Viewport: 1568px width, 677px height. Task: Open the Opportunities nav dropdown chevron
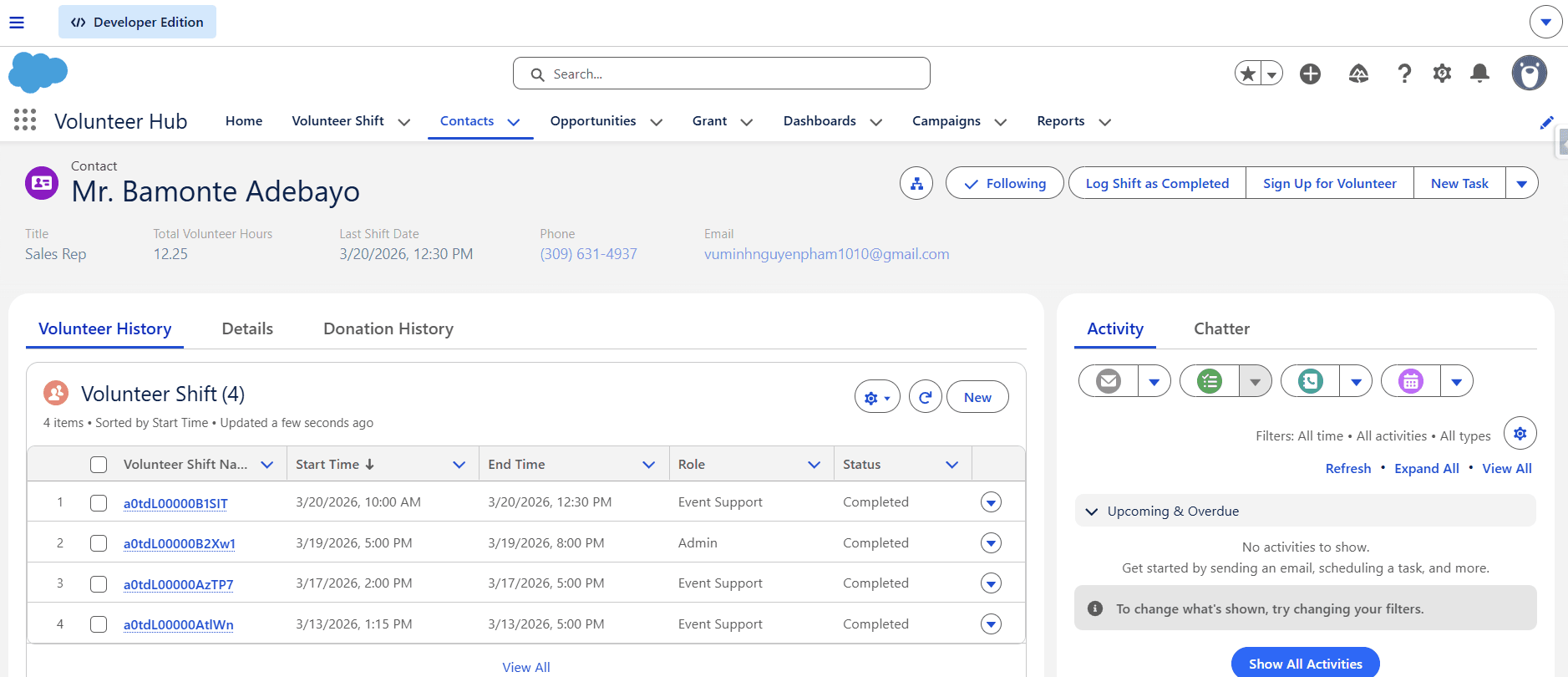coord(657,122)
